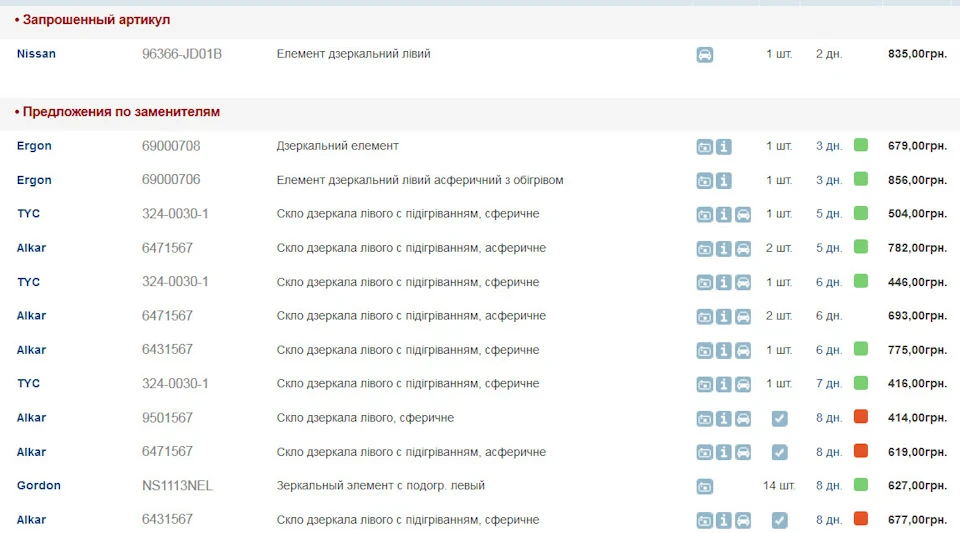960x533 pixels.
Task: Open the photo icon in the 504,00грн. TYC row
Action: coord(705,215)
